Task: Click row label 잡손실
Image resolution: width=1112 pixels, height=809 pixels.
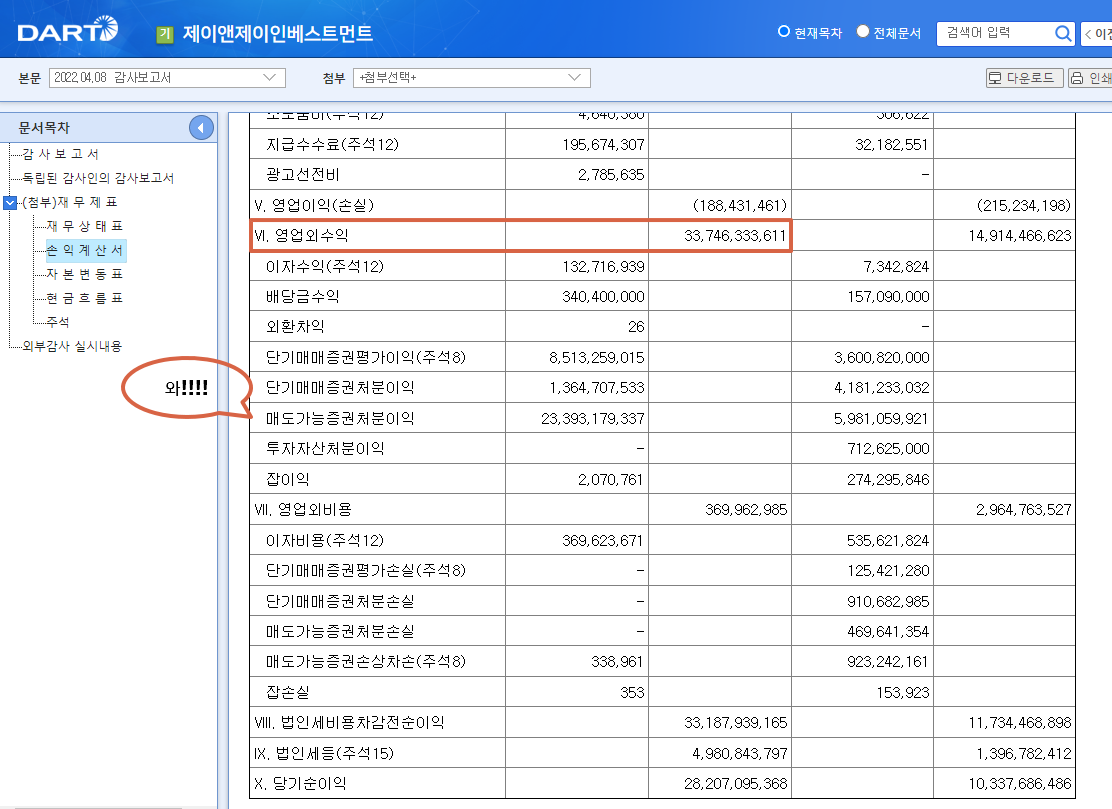Action: [288, 693]
